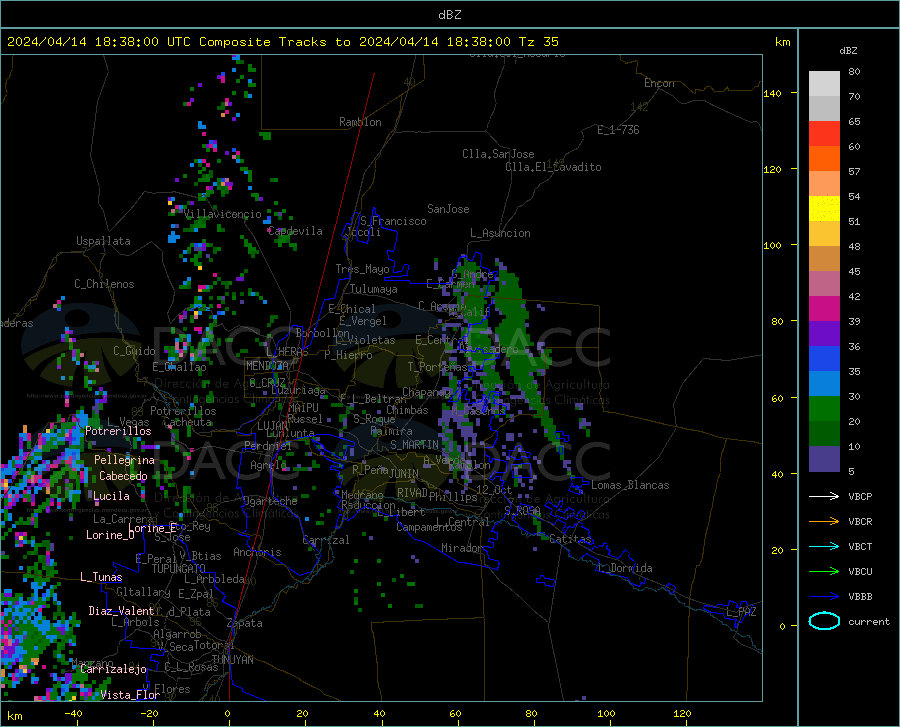Click the white VBCP arrow legend icon
Screen dimensions: 900x727
pyautogui.click(x=824, y=496)
